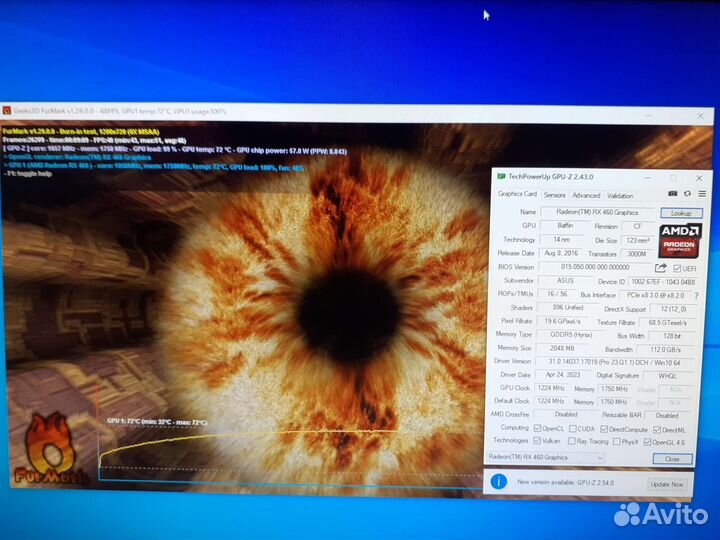Click the Device ID value field
The image size is (720, 540).
663,282
